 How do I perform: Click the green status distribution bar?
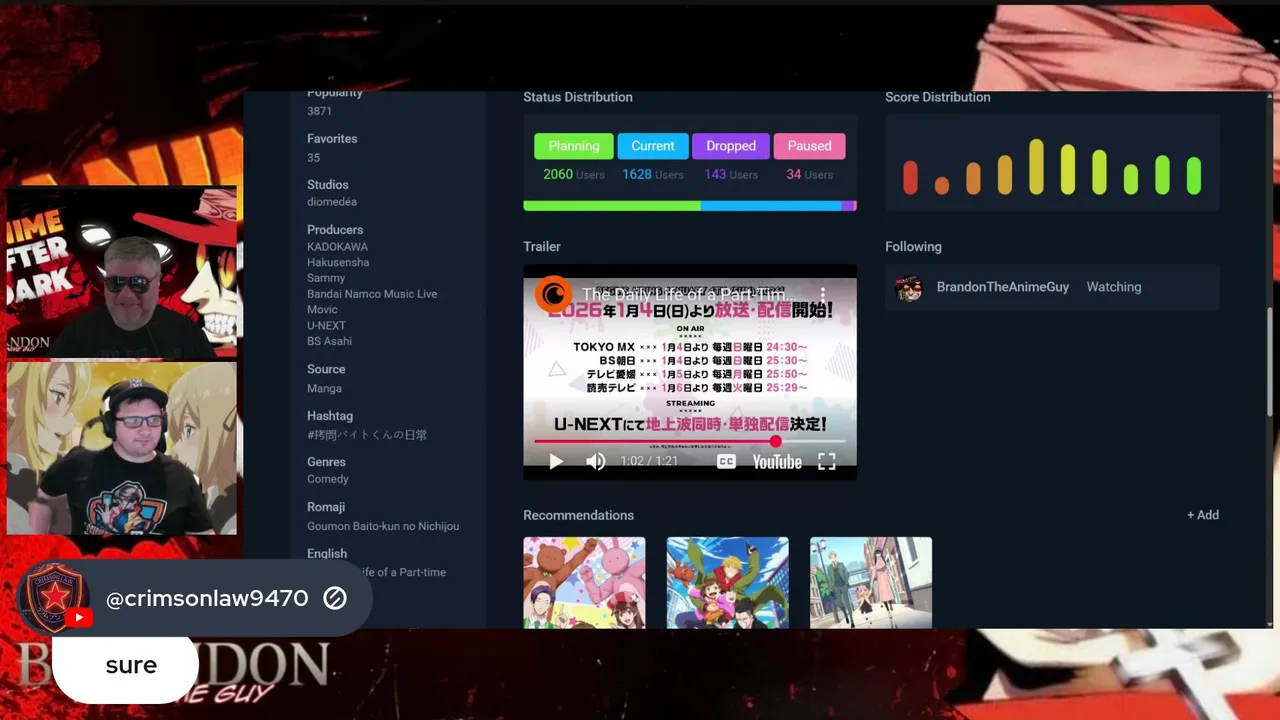coord(612,206)
